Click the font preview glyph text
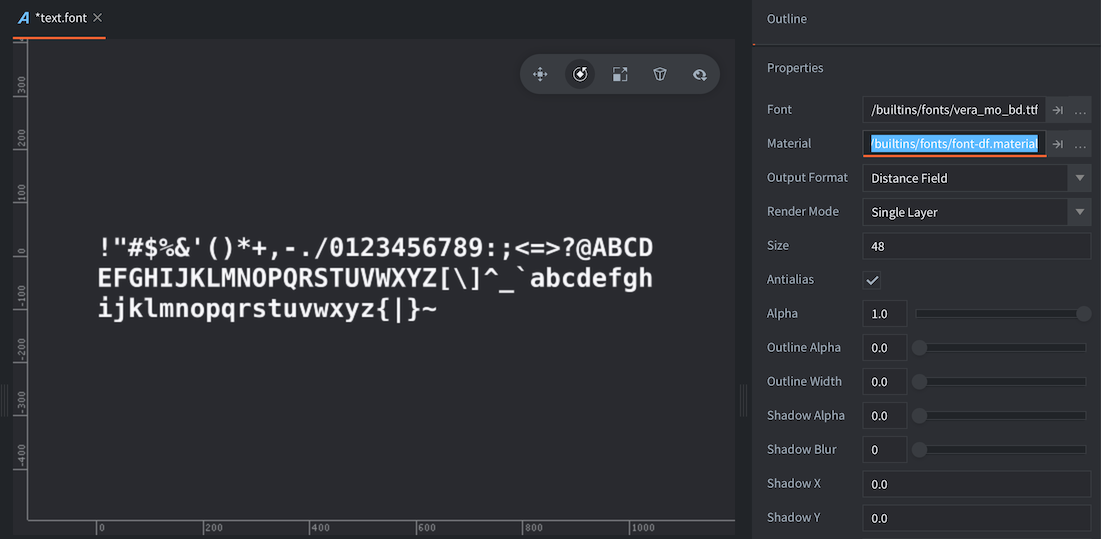 pyautogui.click(x=376, y=279)
